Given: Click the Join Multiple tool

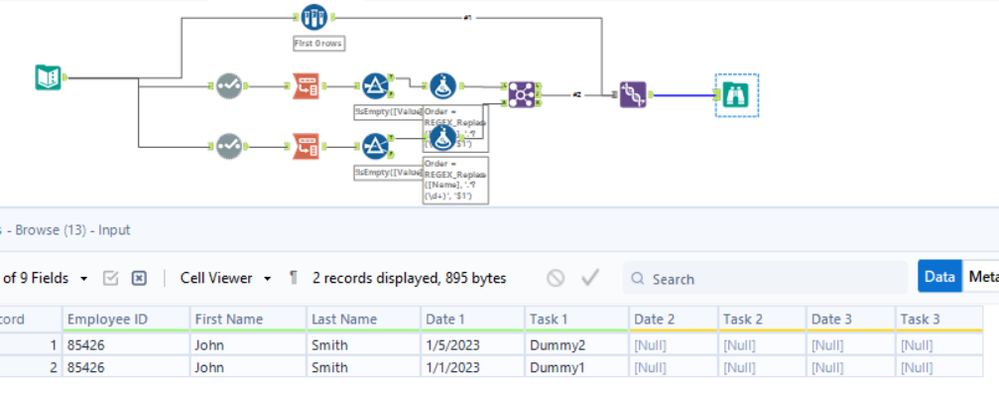Looking at the screenshot, I should tap(521, 94).
